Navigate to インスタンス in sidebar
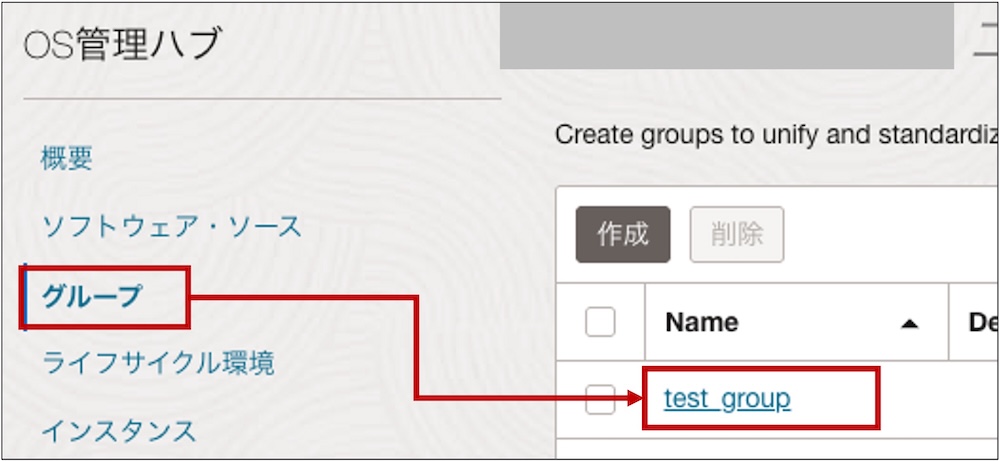The height and width of the screenshot is (461, 1000). click(x=118, y=431)
